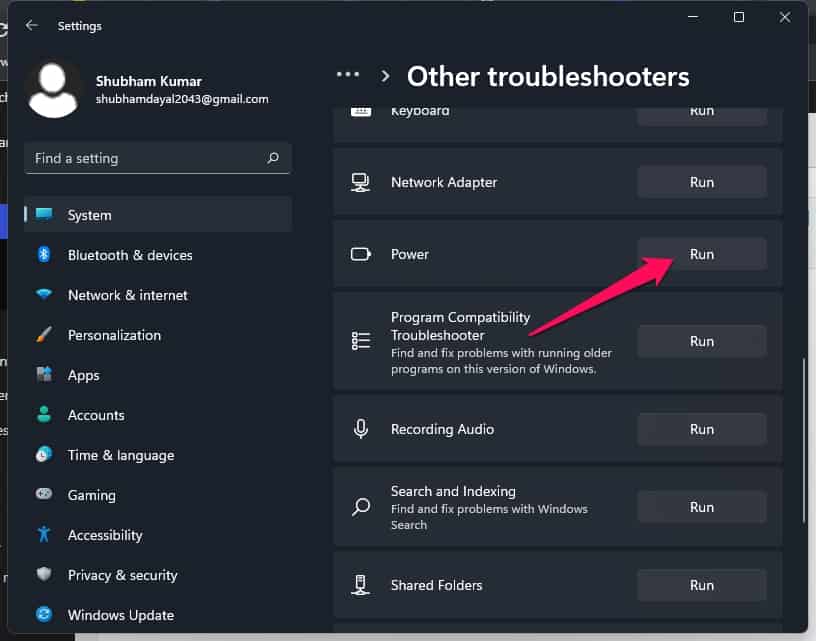
Task: Click the System monitor icon in sidebar
Action: [44, 214]
